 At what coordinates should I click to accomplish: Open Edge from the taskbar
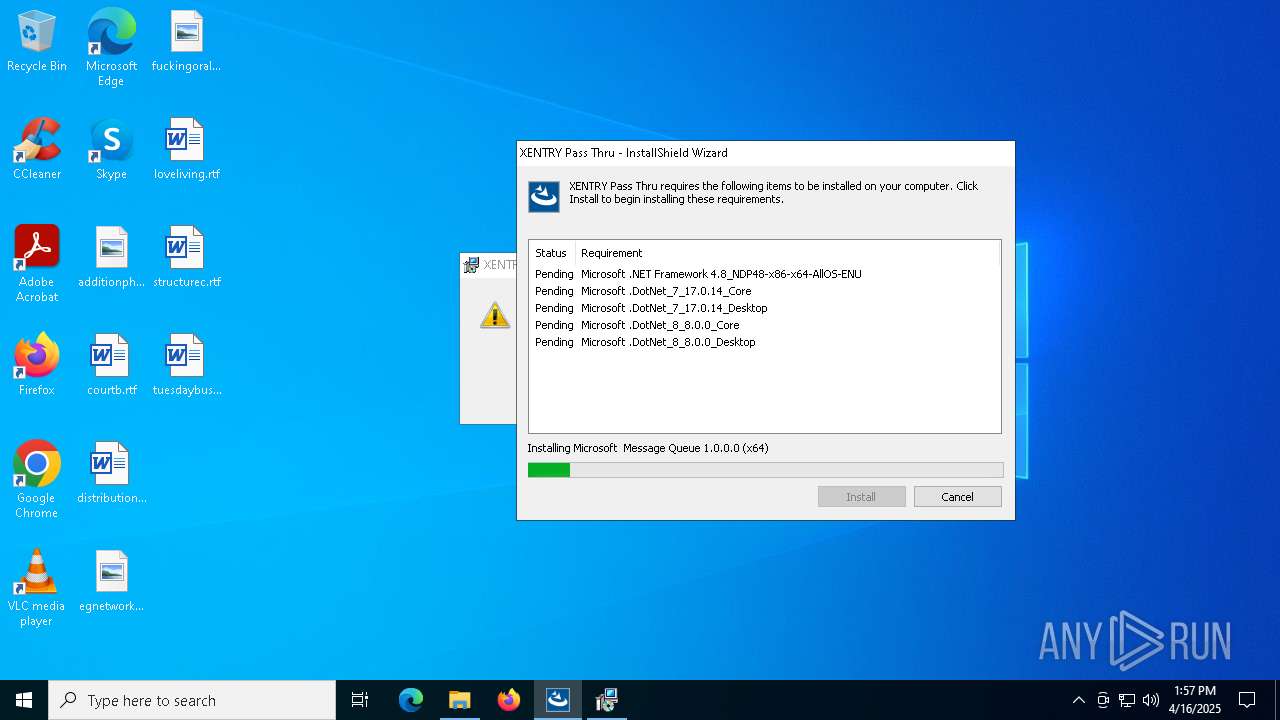(x=411, y=700)
